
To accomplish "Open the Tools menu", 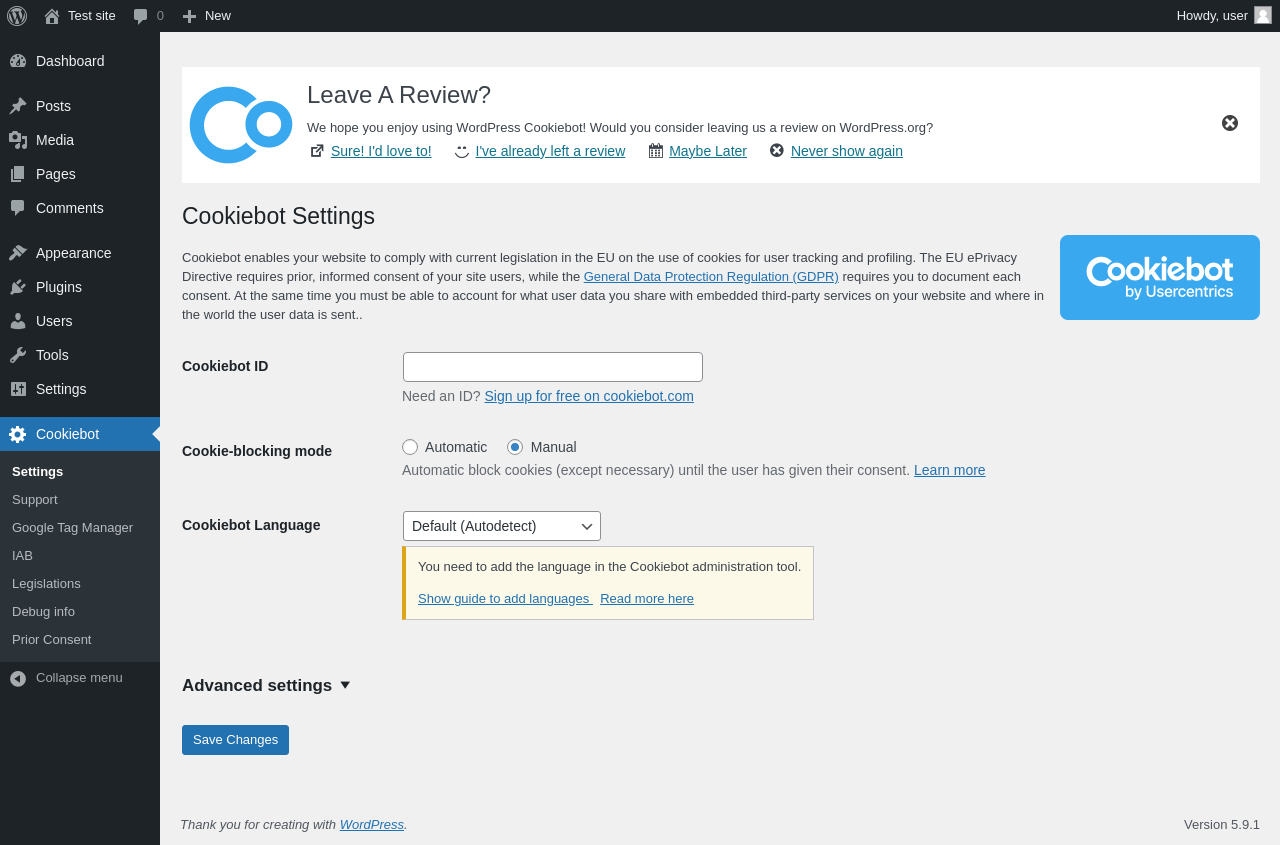I will tap(80, 355).
